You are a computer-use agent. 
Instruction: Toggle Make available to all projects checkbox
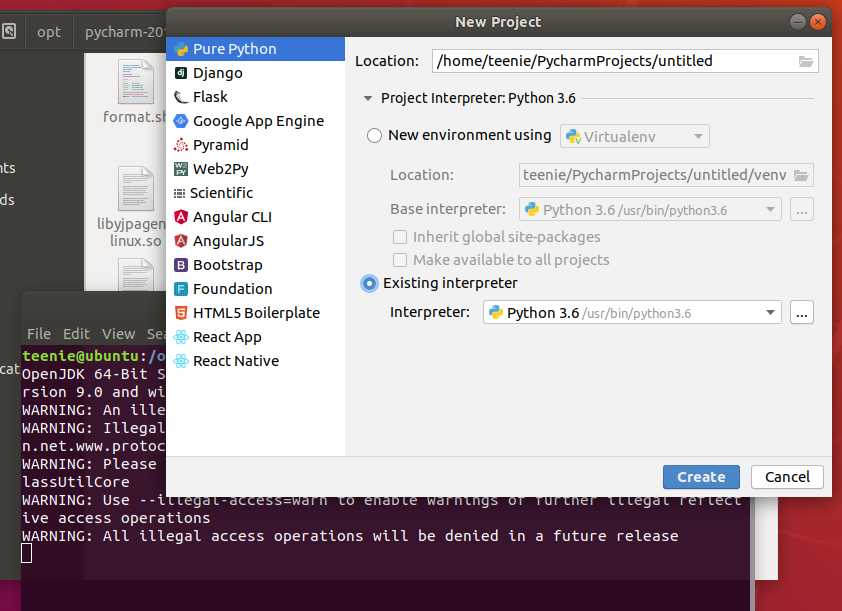click(400, 260)
